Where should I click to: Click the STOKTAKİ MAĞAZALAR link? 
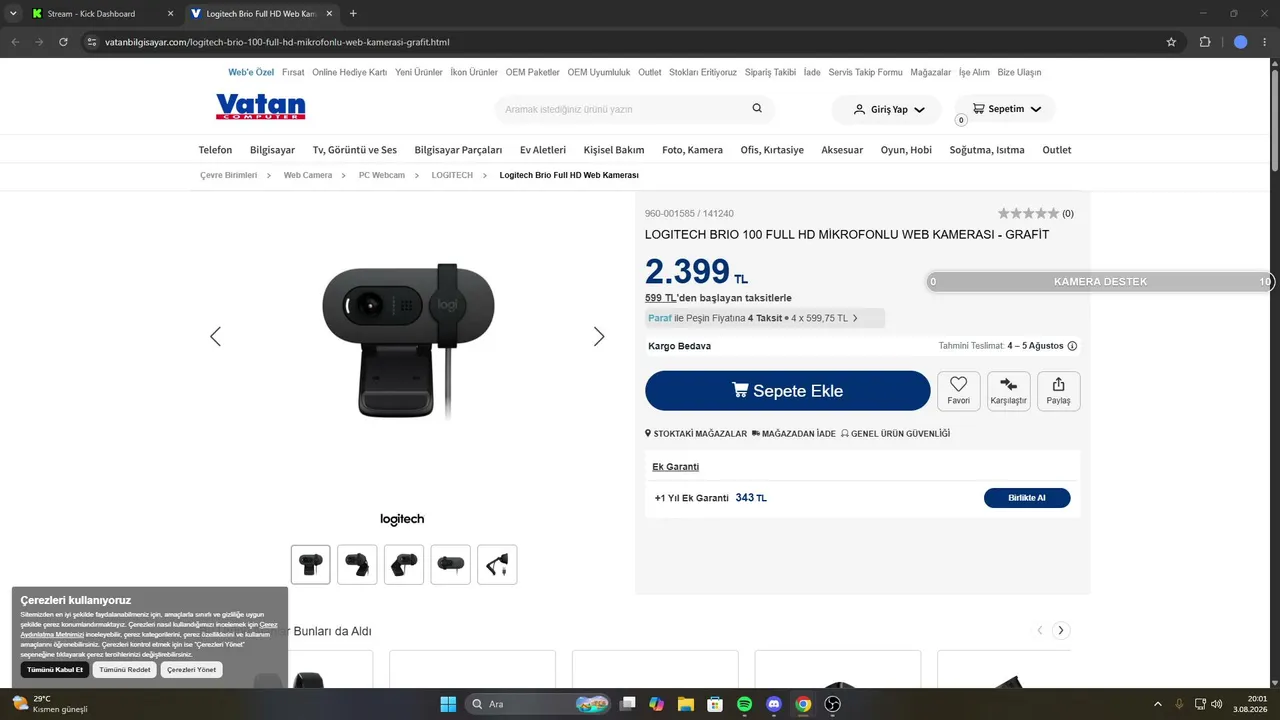click(696, 434)
